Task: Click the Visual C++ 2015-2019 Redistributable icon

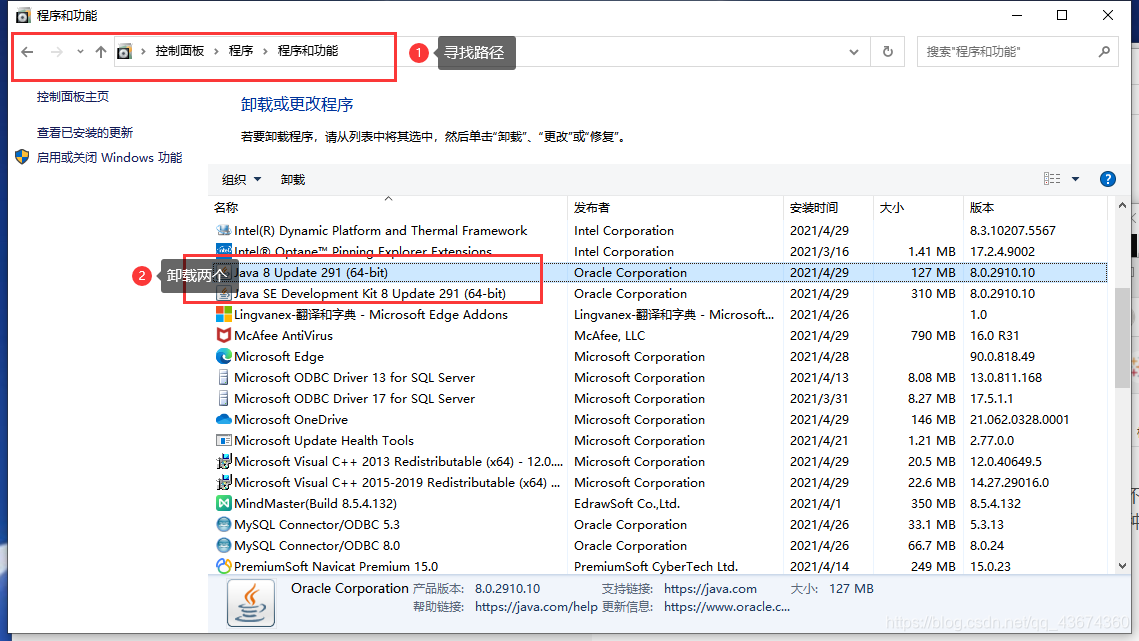Action: pos(224,482)
